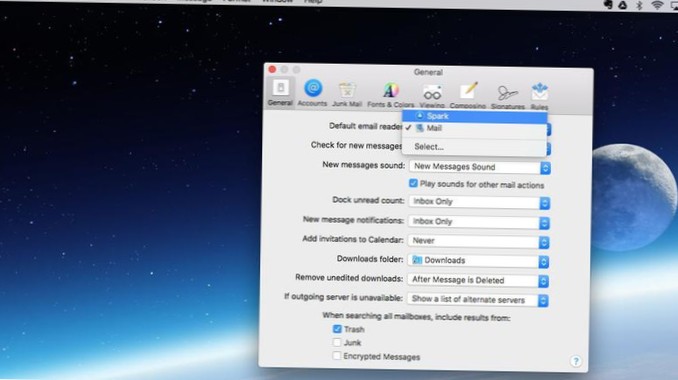This screenshot has height=380, width=678.
Task: Open Remove unedited downloads dropdown
Action: pyautogui.click(x=478, y=281)
